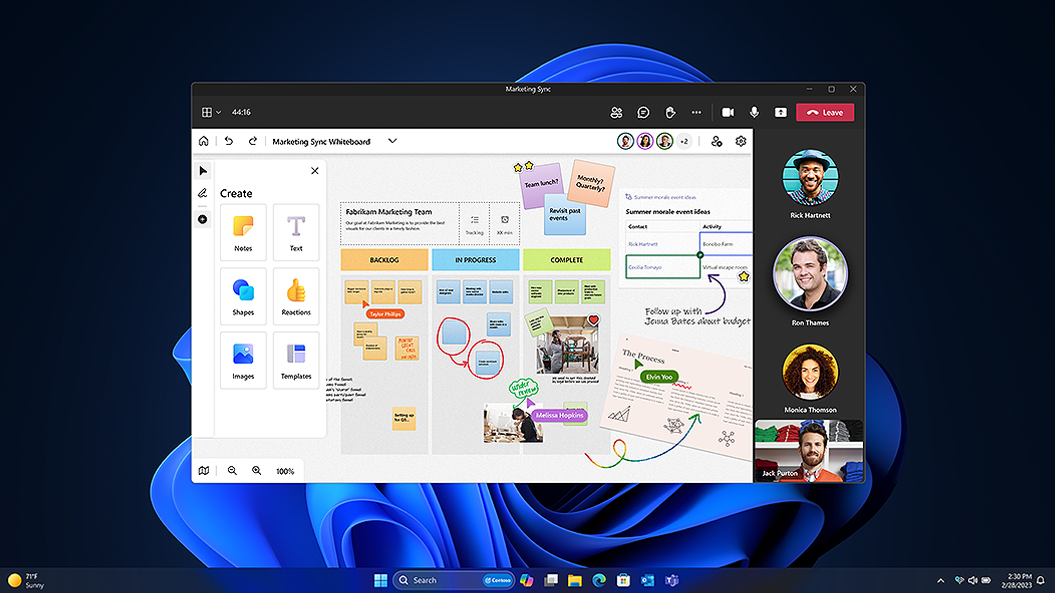Click the whiteboard share icon
1055x593 pixels.
tap(717, 142)
